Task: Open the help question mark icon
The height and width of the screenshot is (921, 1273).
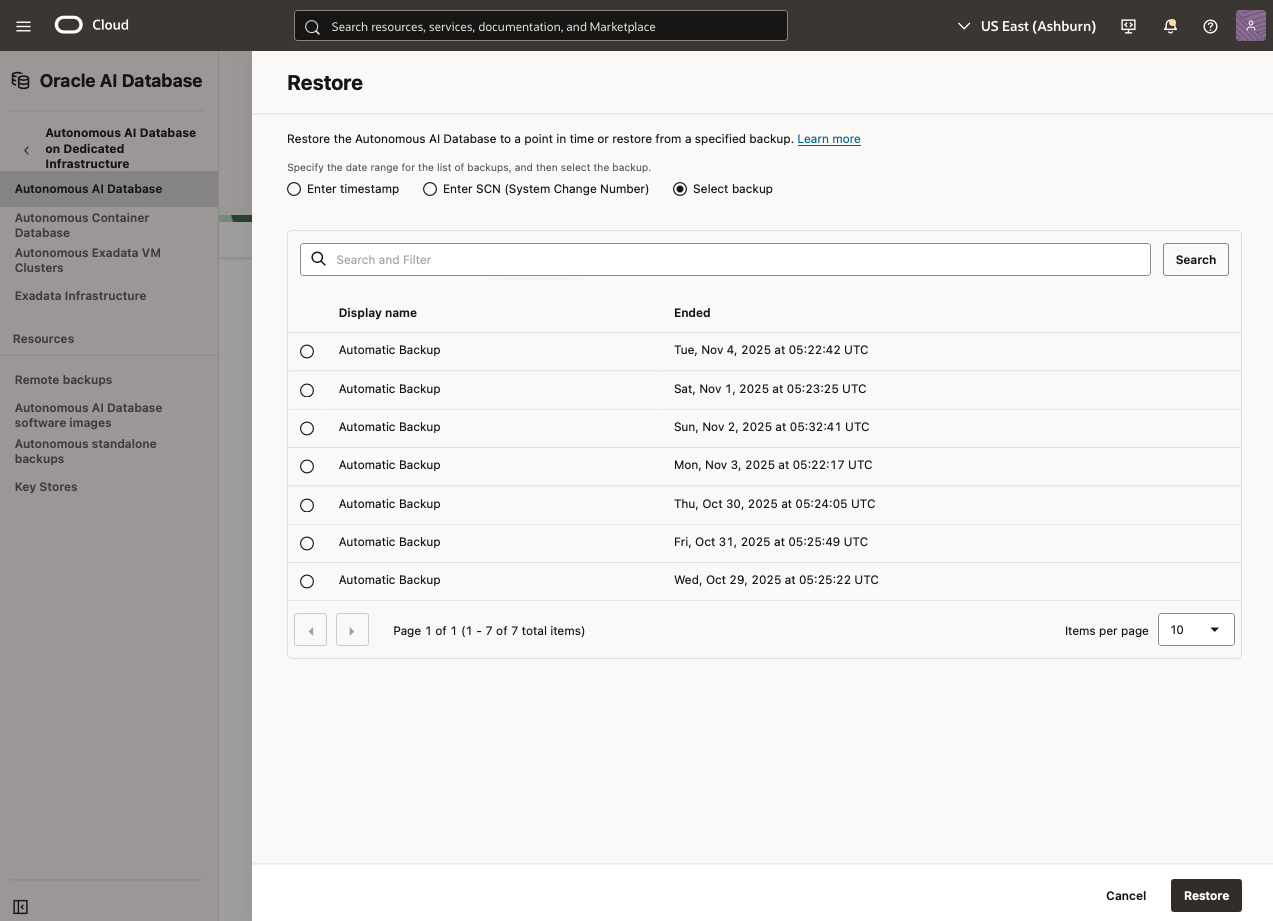Action: [1210, 26]
